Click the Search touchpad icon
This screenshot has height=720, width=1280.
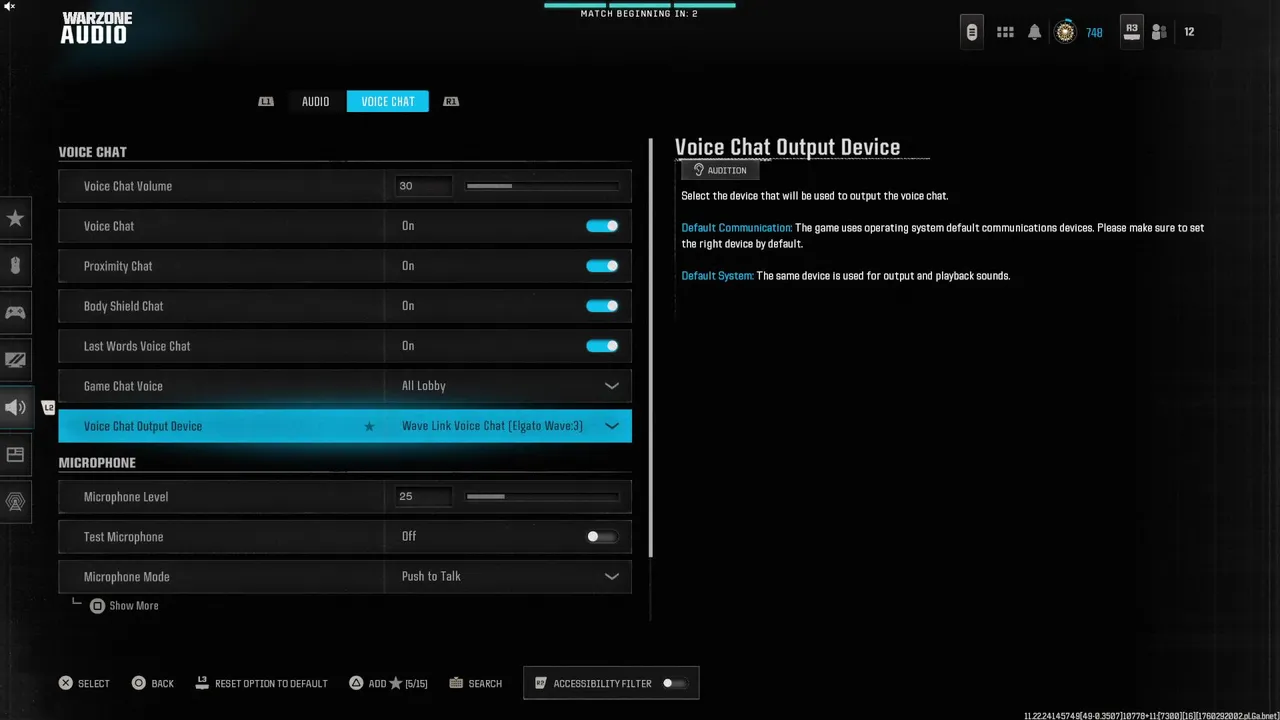coord(456,683)
